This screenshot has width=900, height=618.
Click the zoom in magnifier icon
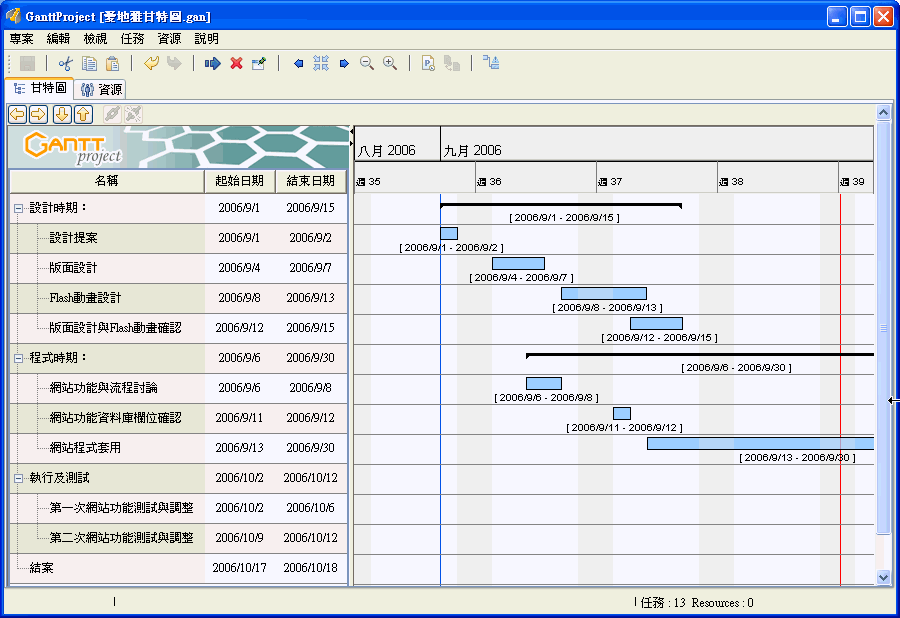(390, 63)
